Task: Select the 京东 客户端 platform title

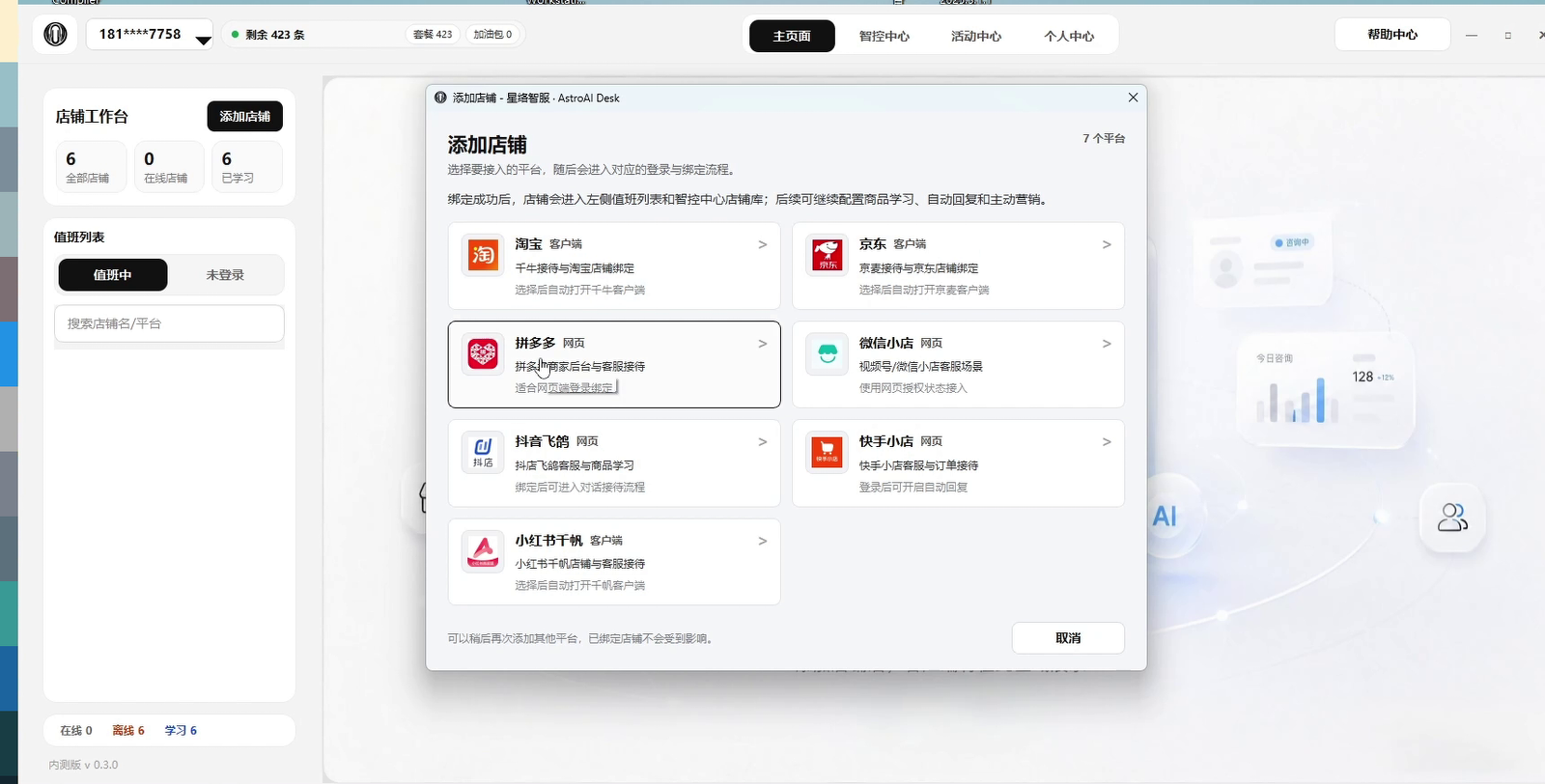Action: (892, 244)
